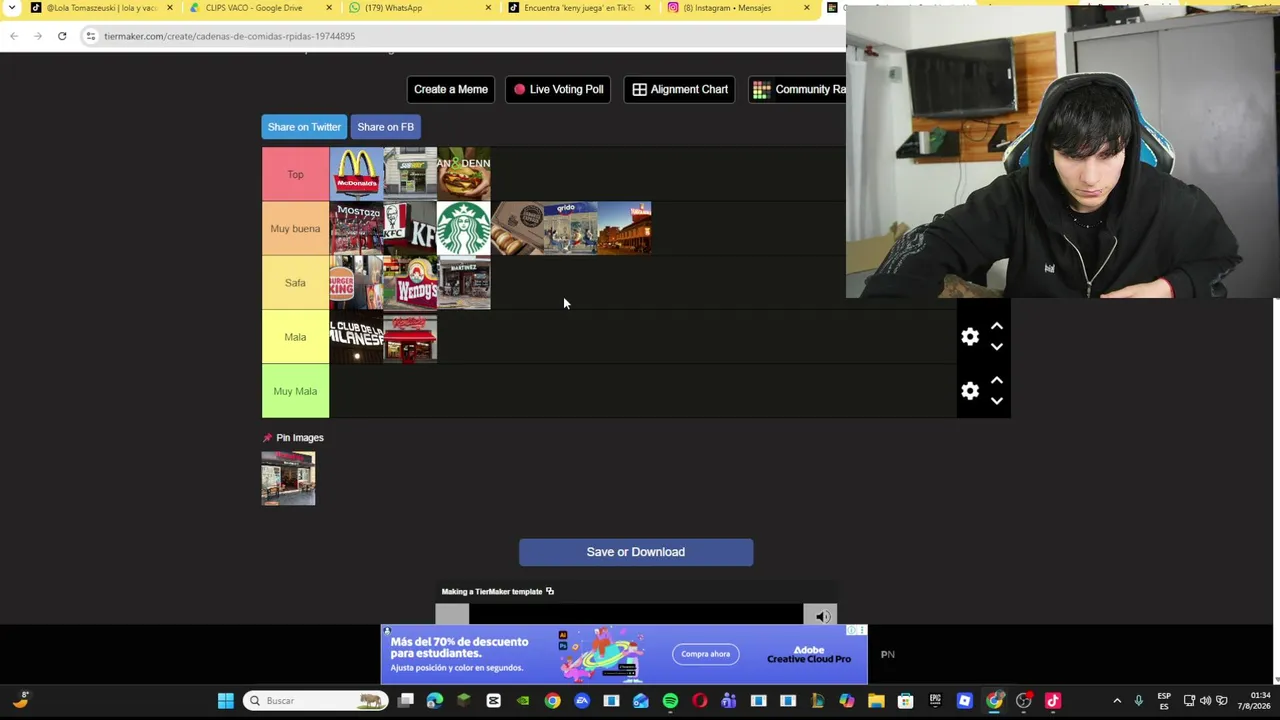Open the tab search dropdown arrow
Viewport: 1280px width, 720px height.
[x=12, y=8]
